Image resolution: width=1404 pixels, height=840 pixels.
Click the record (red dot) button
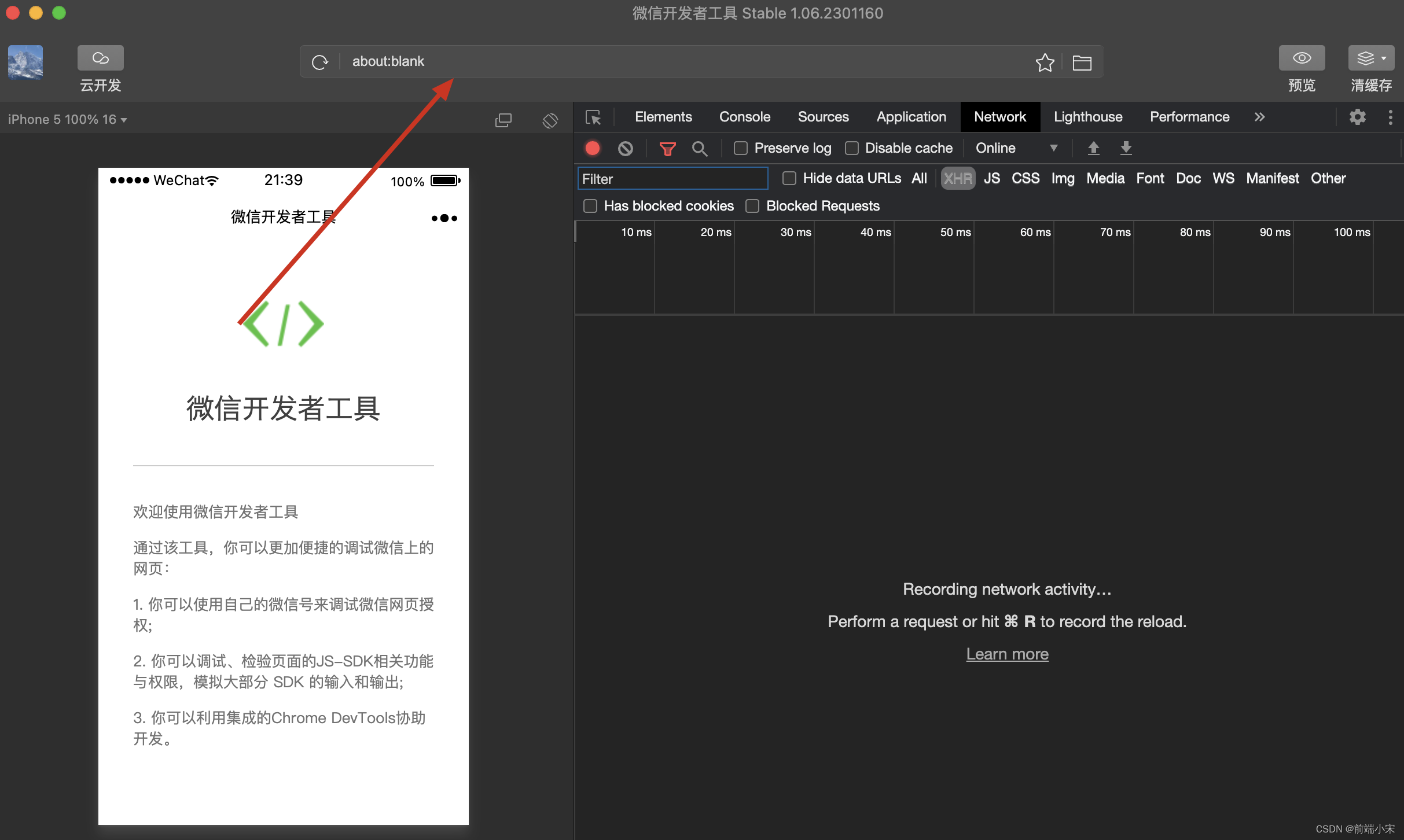click(592, 148)
